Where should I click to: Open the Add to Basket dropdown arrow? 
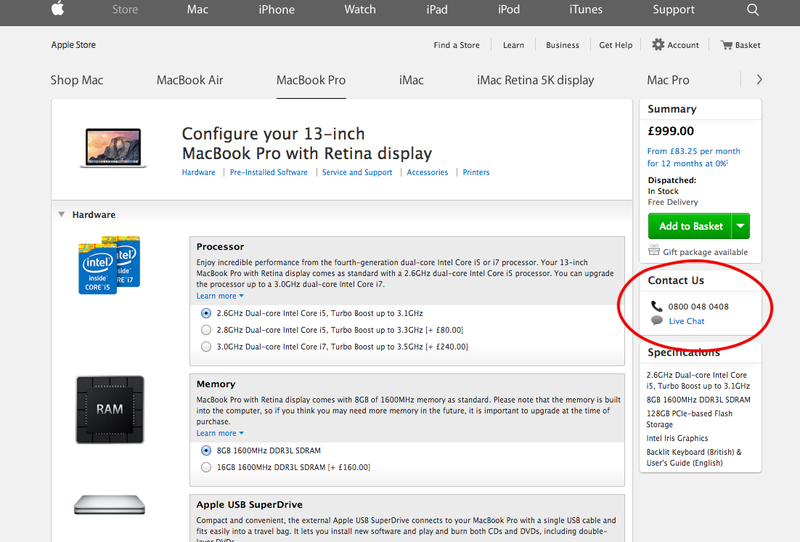coord(741,226)
